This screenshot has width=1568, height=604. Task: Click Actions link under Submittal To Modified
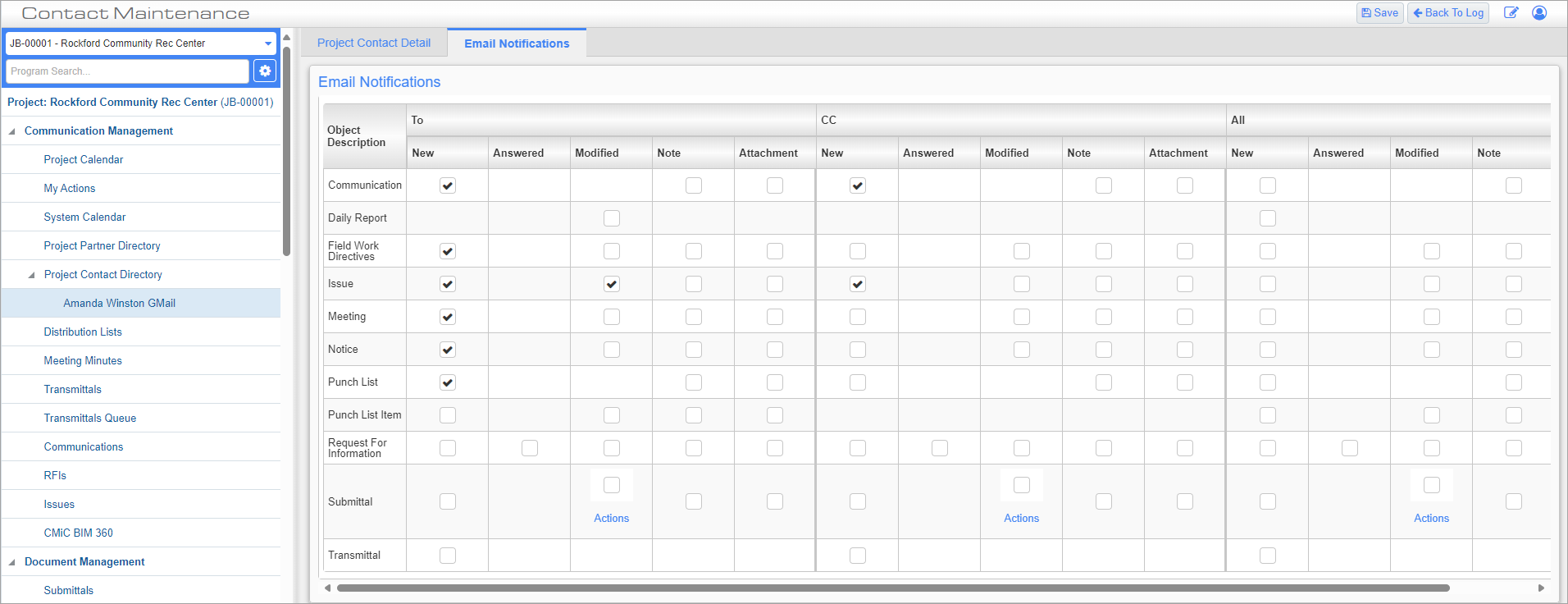[x=612, y=519]
